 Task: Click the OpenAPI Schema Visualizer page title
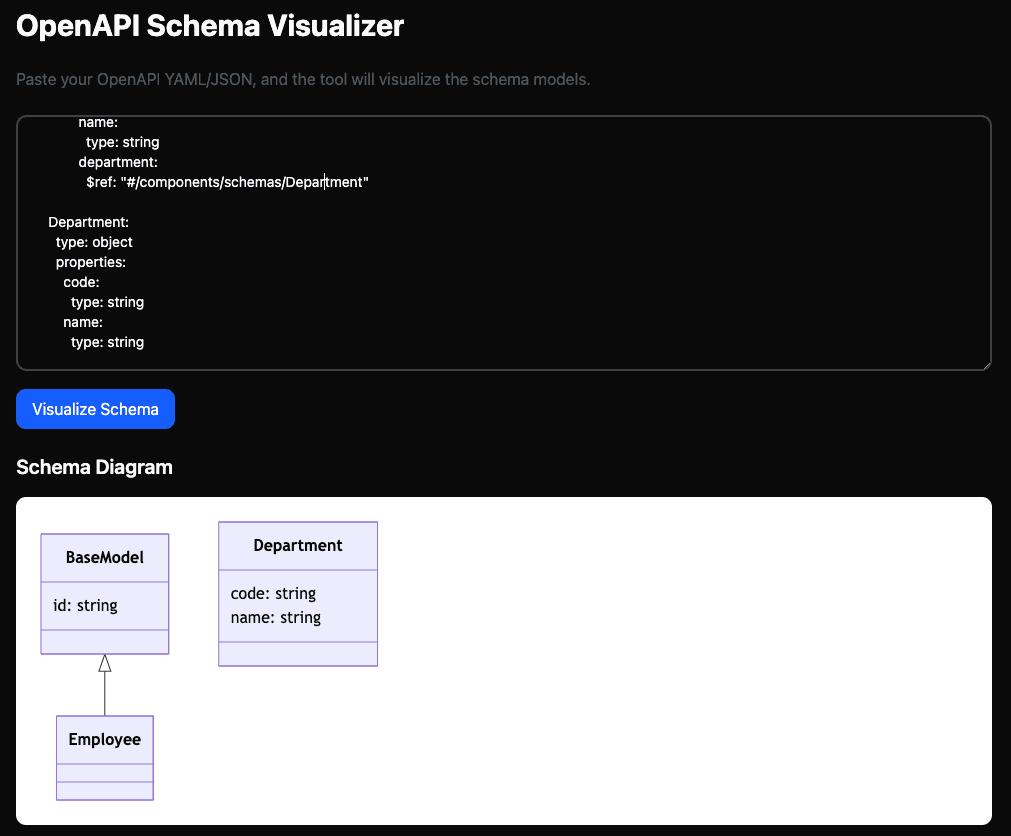point(210,26)
